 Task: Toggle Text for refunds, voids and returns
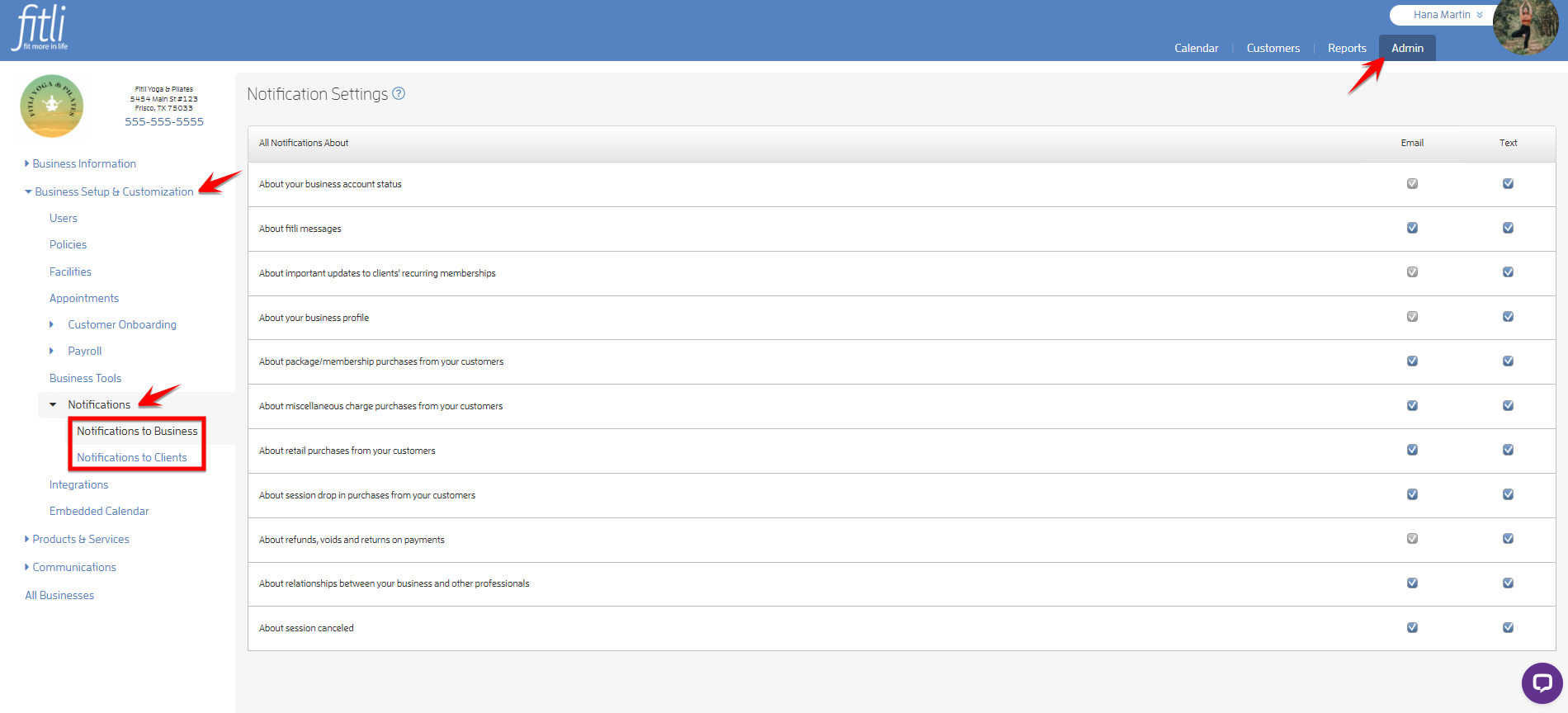(1508, 538)
